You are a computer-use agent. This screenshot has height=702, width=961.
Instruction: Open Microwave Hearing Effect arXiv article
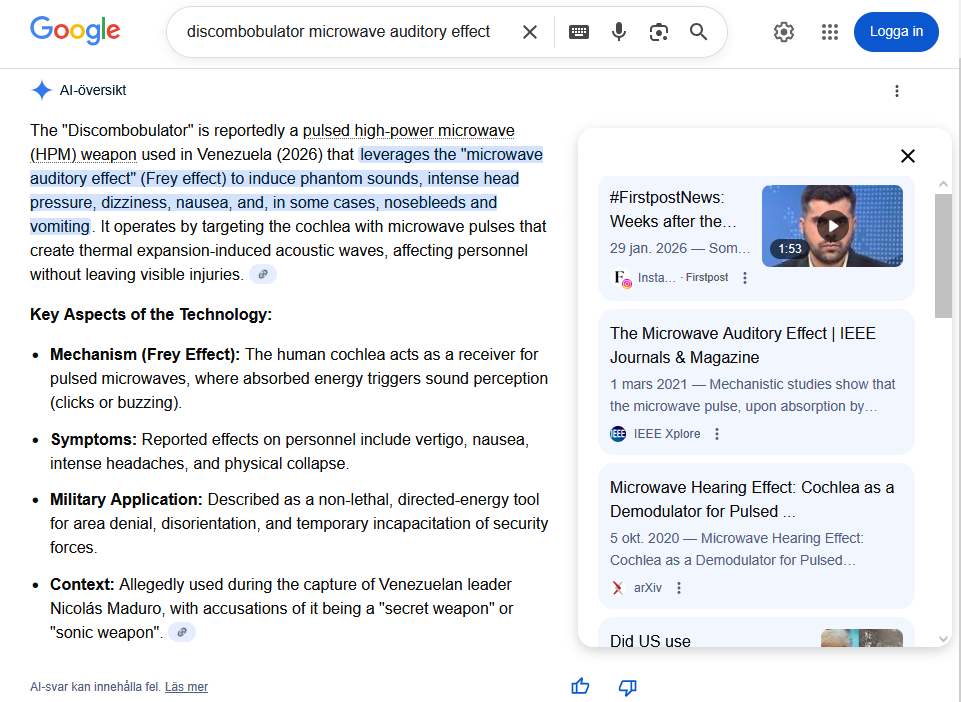(752, 499)
